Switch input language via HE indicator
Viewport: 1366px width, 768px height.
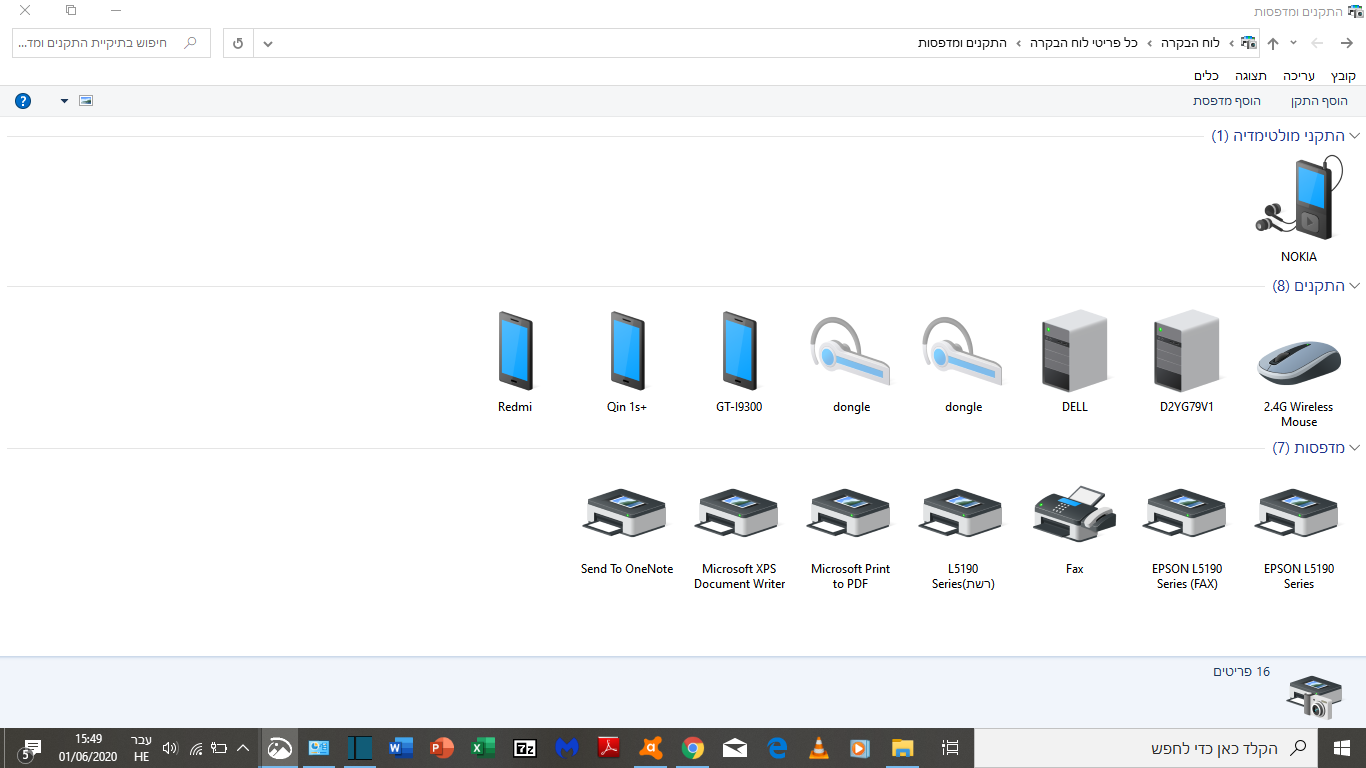pos(141,748)
